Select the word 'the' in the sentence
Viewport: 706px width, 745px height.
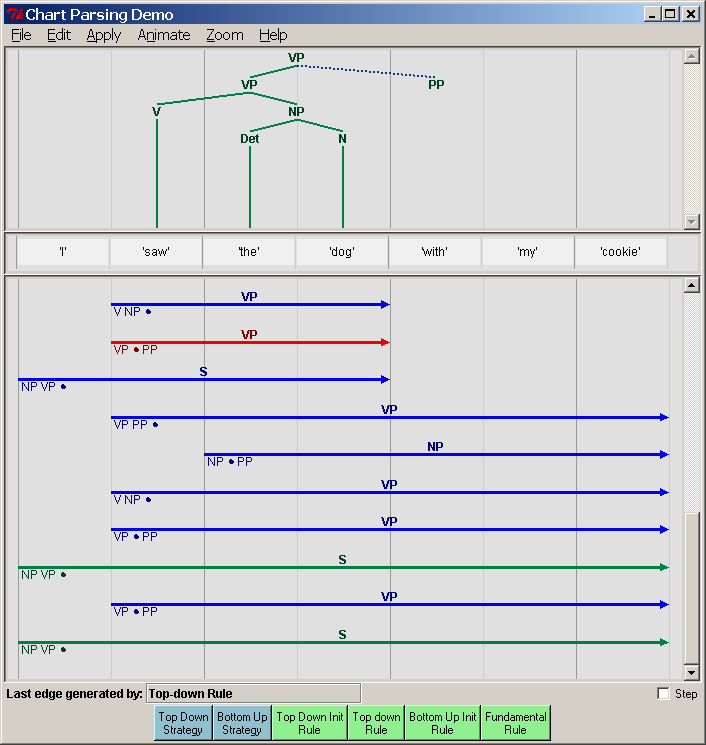click(x=249, y=251)
